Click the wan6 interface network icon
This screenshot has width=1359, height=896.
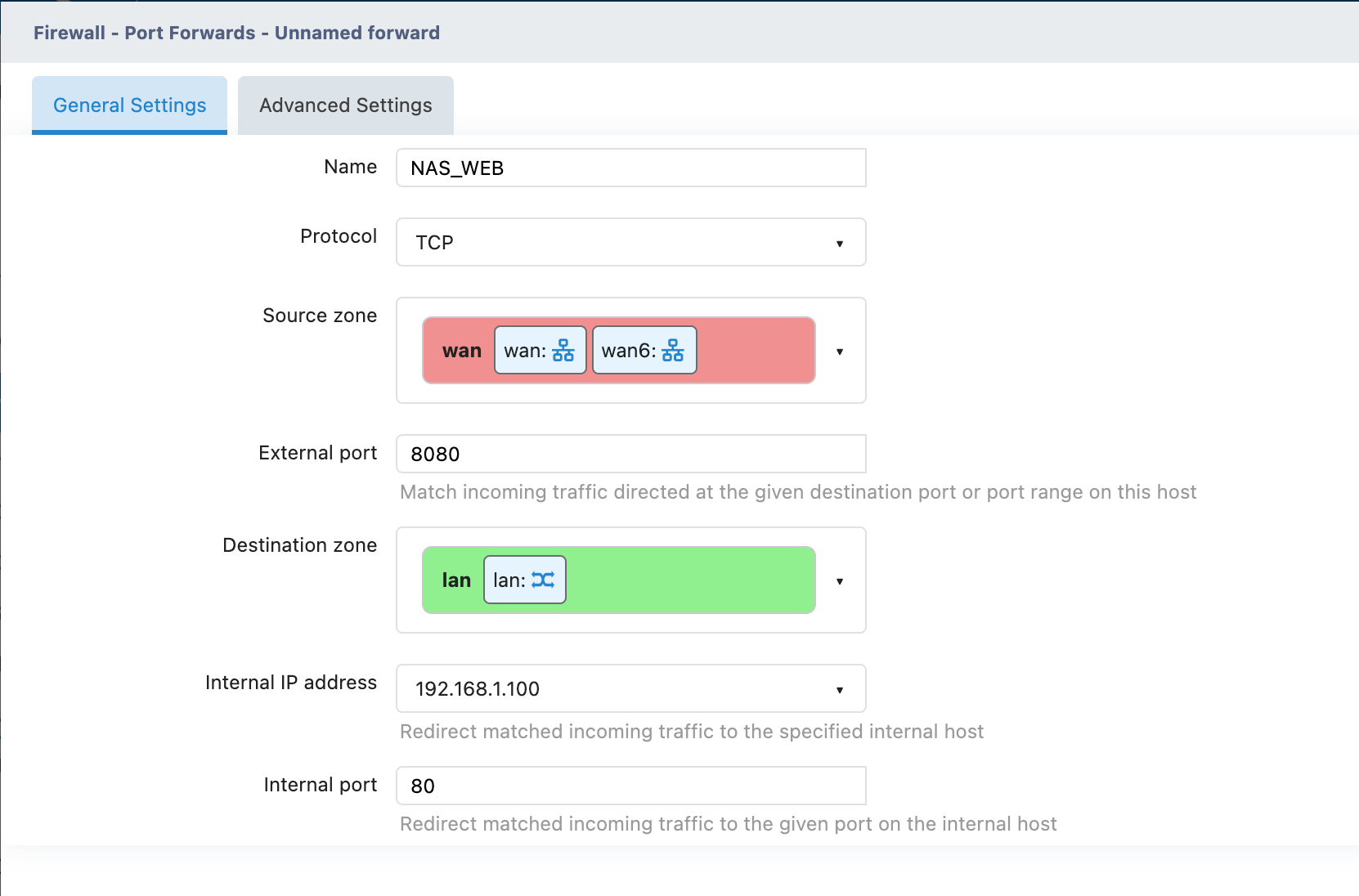pyautogui.click(x=672, y=351)
